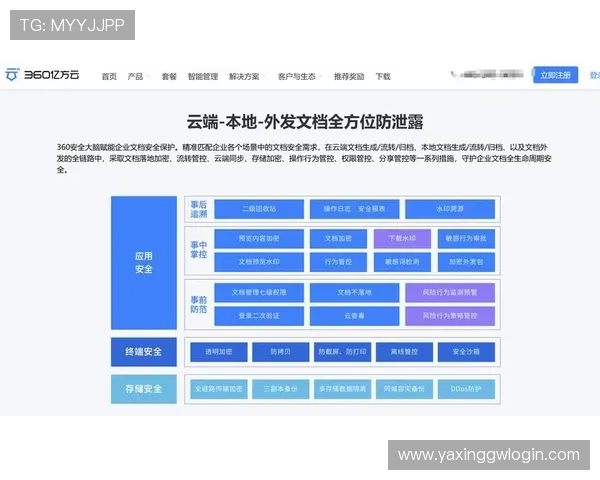Click the 加密外发包 tile
600x480 pixels.
[x=466, y=262]
